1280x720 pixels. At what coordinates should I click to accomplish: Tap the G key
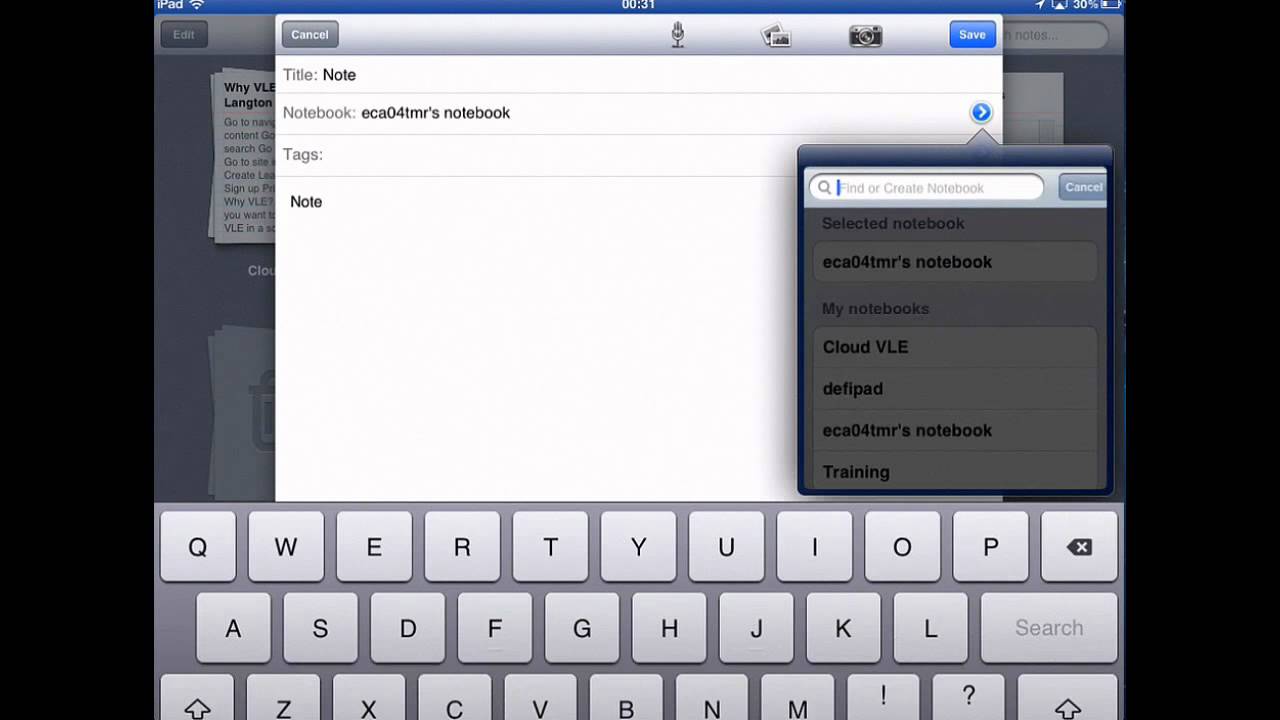click(x=582, y=628)
